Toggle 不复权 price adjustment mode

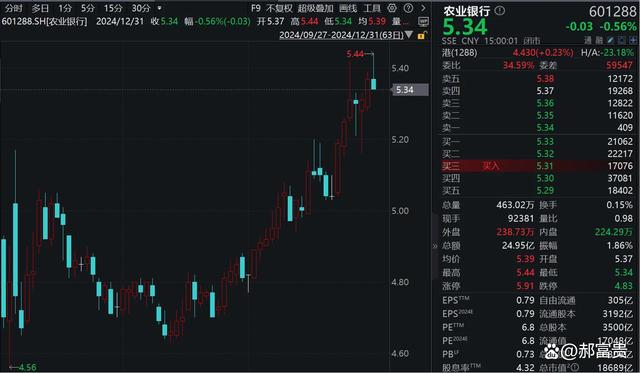click(x=280, y=8)
